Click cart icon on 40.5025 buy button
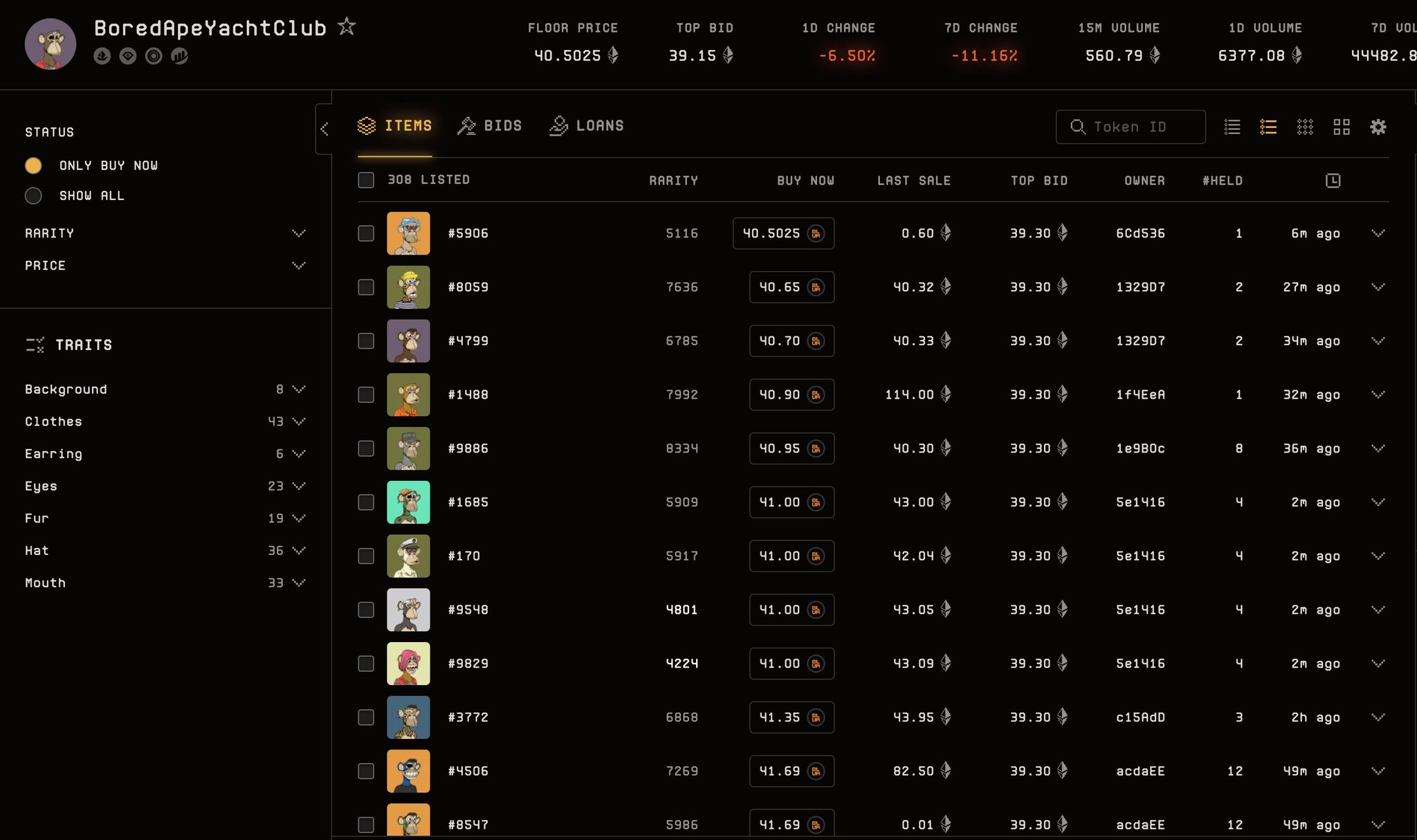This screenshot has width=1417, height=840. (816, 233)
